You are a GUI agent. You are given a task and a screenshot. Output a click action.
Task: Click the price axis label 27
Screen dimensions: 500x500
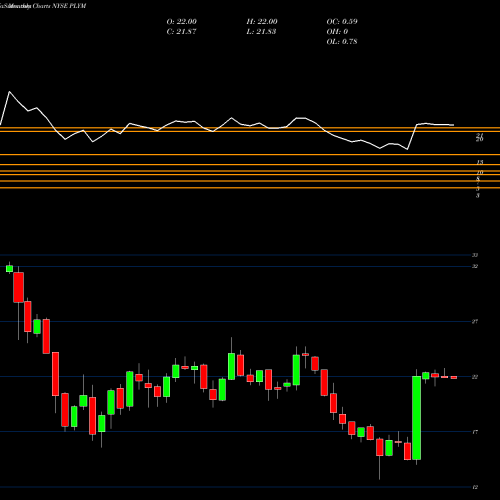pos(475,322)
